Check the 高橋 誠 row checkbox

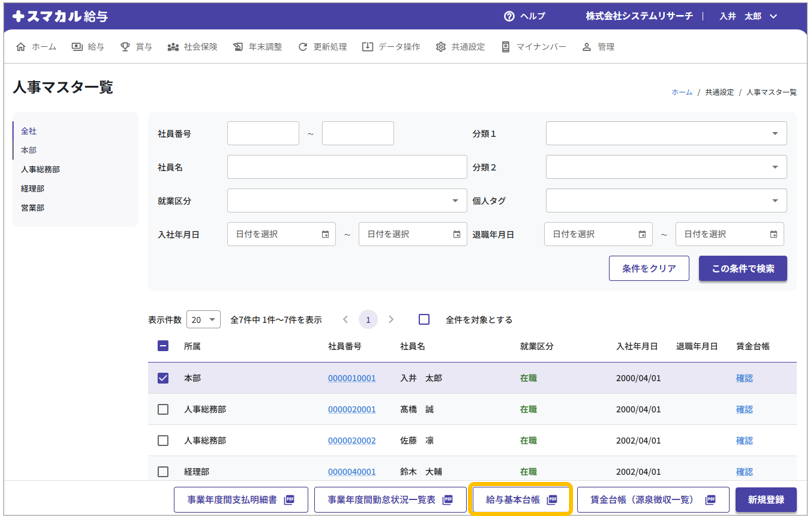pos(163,409)
